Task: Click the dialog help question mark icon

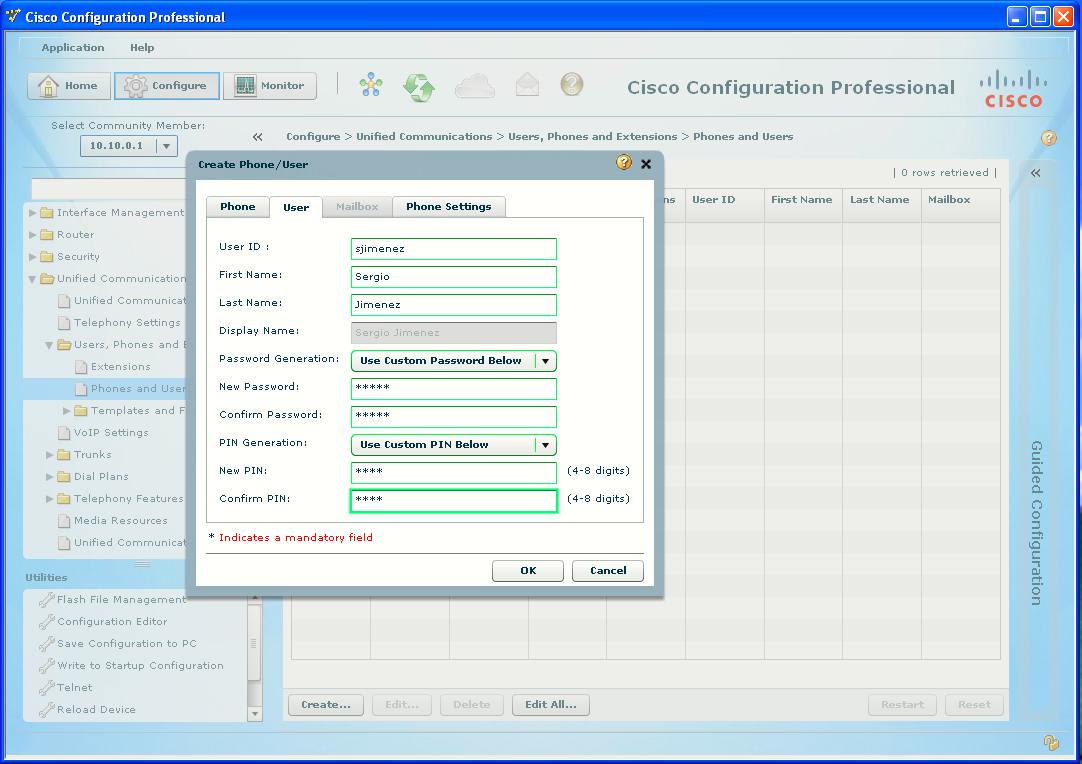Action: [624, 162]
